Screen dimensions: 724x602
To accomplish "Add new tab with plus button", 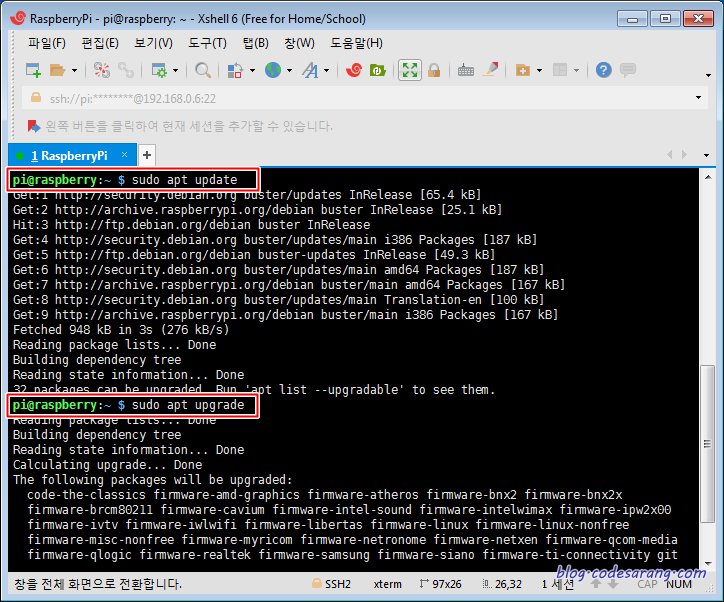I will 147,155.
